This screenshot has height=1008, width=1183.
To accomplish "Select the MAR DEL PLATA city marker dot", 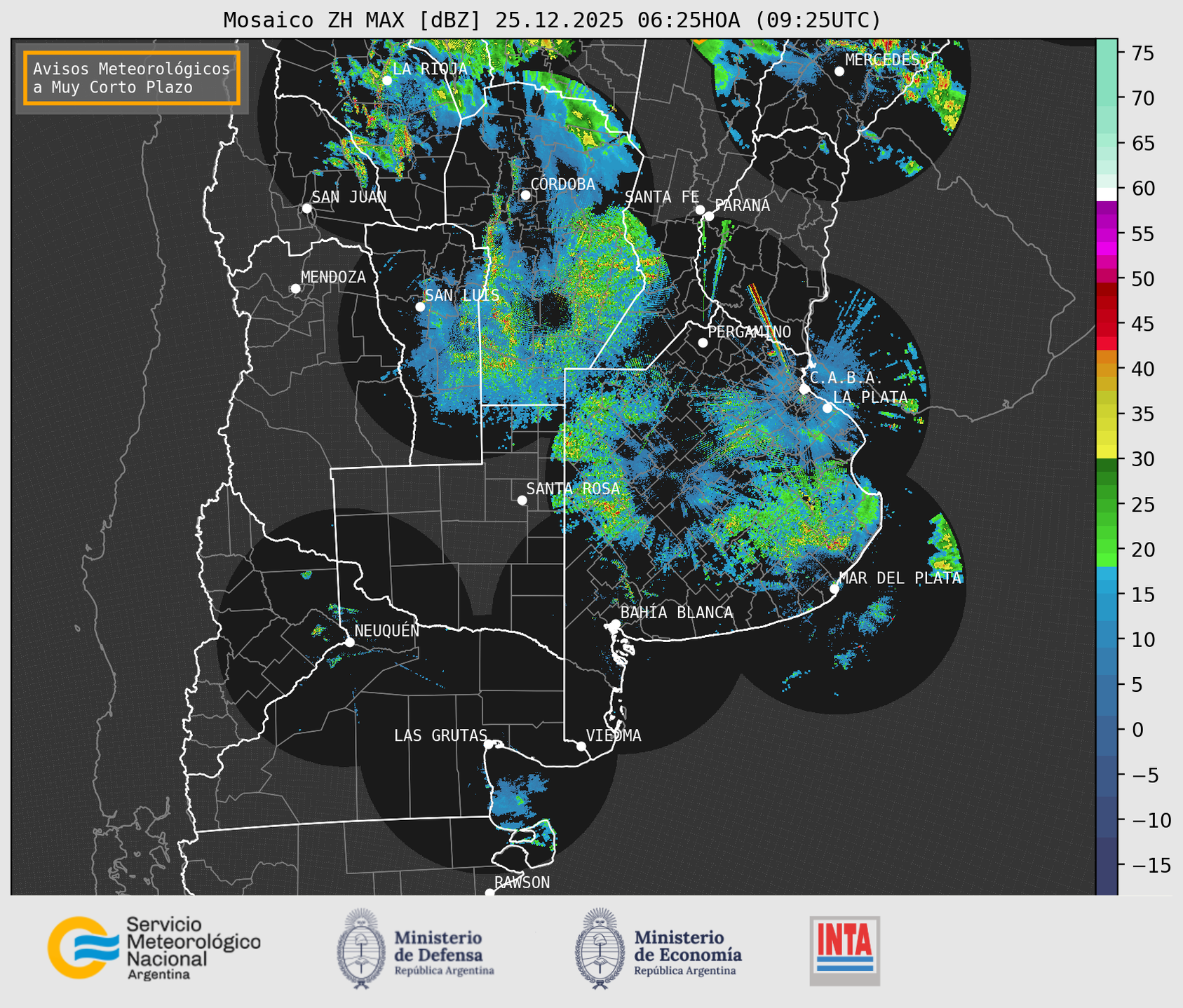I will click(x=834, y=588).
